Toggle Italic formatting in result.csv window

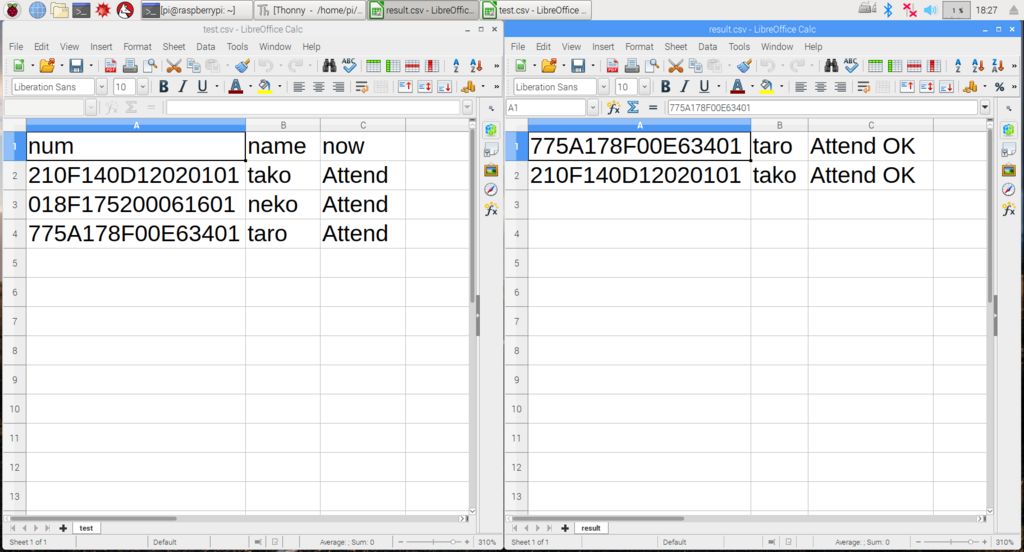[683, 87]
